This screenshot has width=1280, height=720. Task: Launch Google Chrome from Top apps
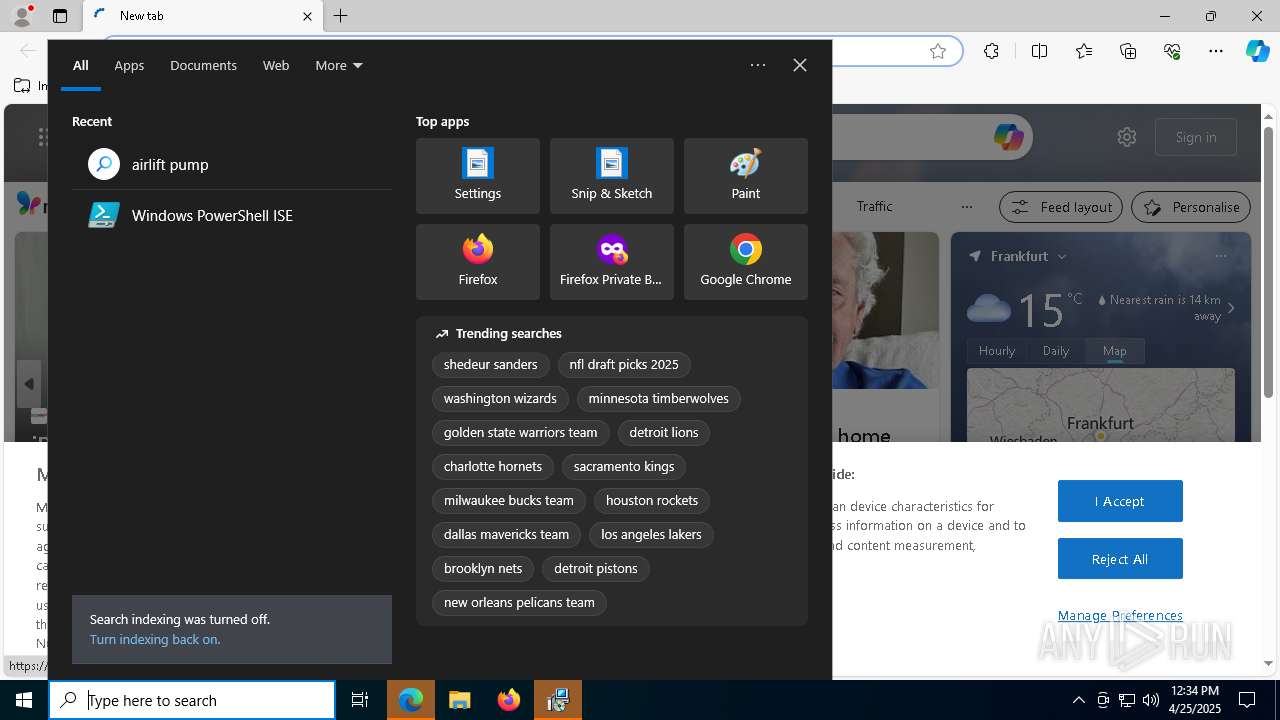coord(746,262)
